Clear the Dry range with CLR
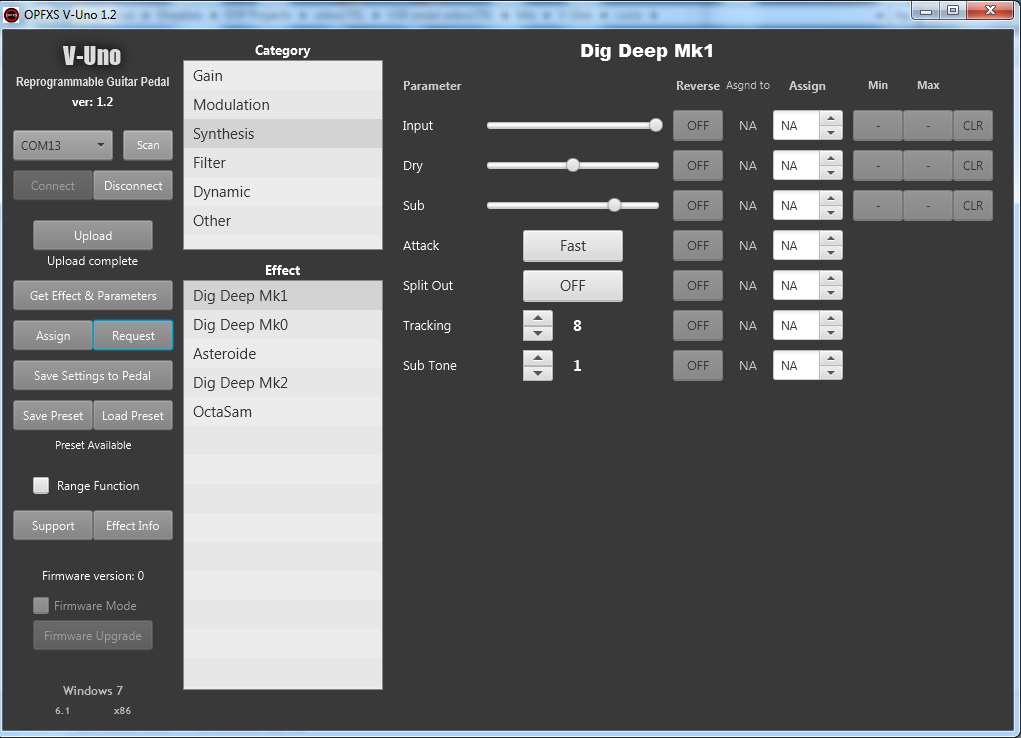The height and width of the screenshot is (738, 1021). coord(973,165)
